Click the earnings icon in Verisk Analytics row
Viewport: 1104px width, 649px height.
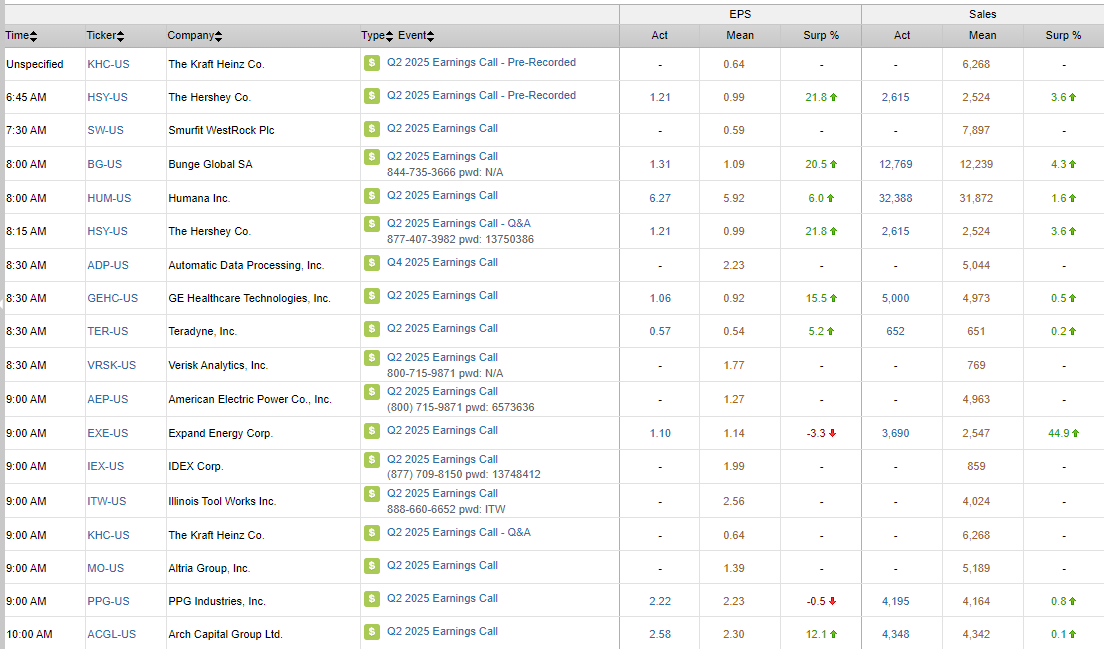tap(372, 358)
